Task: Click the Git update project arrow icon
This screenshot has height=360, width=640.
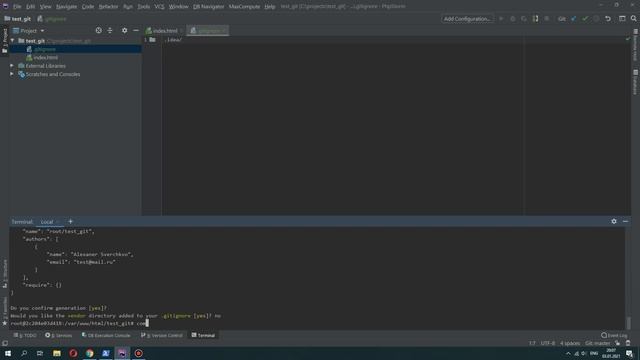Action: coord(573,19)
